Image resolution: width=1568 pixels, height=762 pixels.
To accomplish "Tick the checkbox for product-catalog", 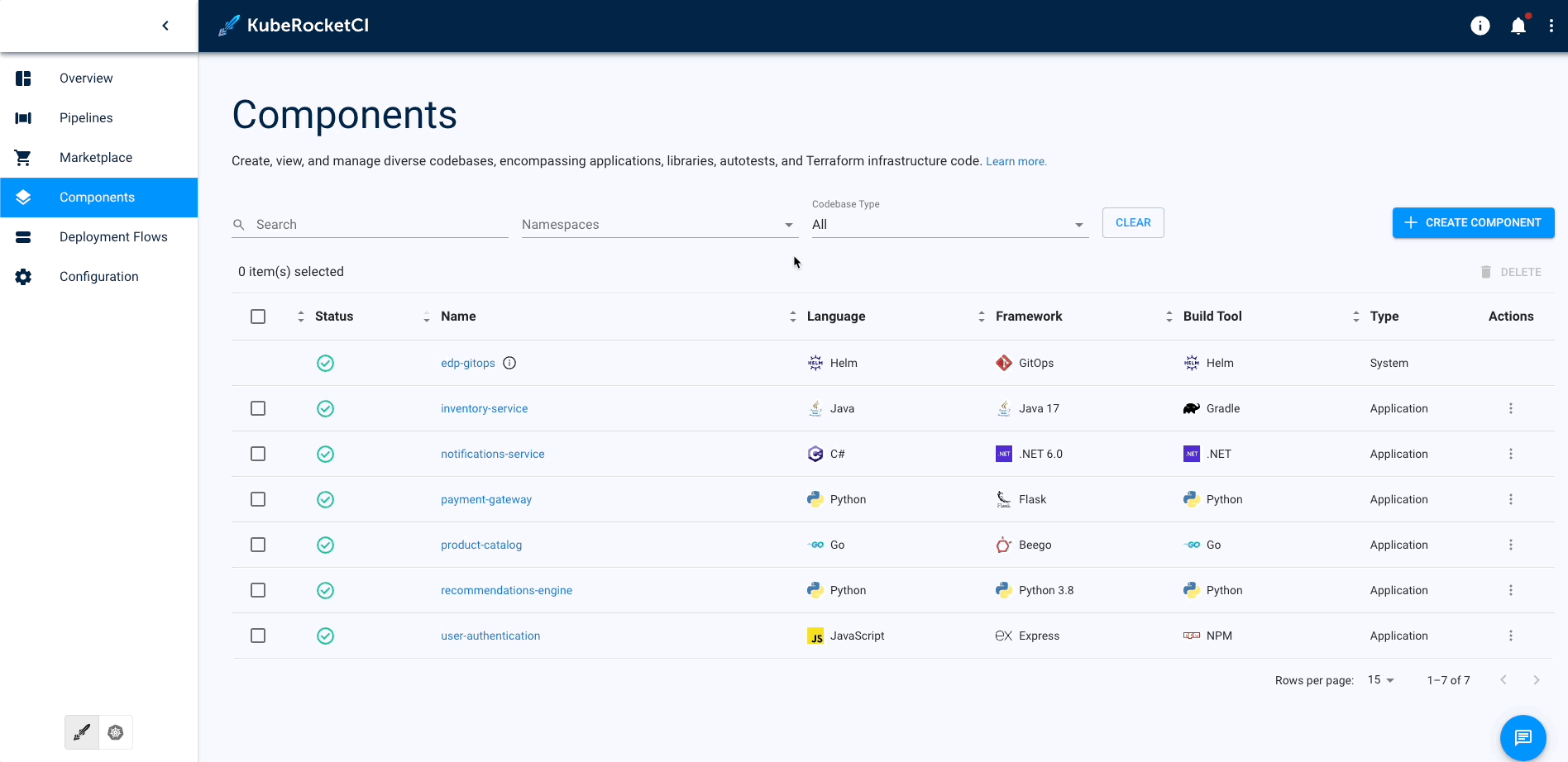I will point(258,545).
